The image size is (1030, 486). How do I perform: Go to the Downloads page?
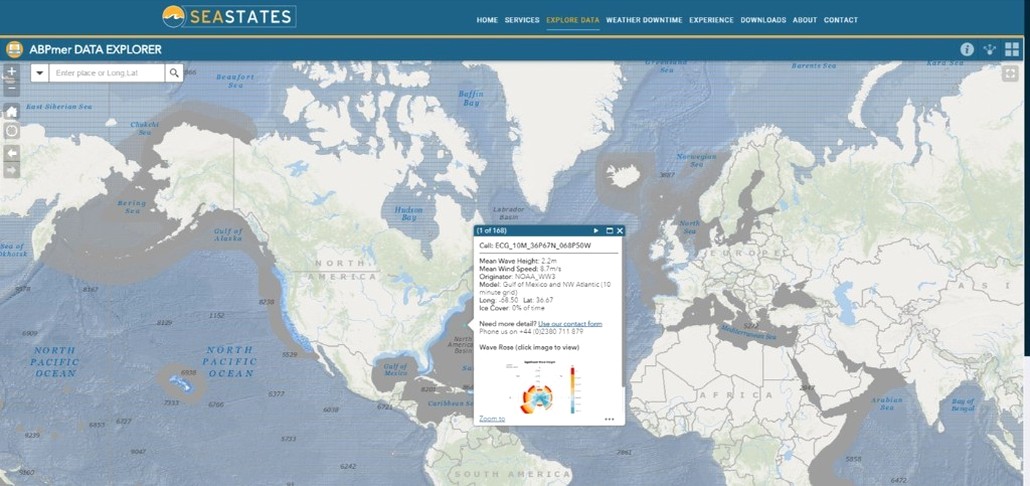click(763, 20)
